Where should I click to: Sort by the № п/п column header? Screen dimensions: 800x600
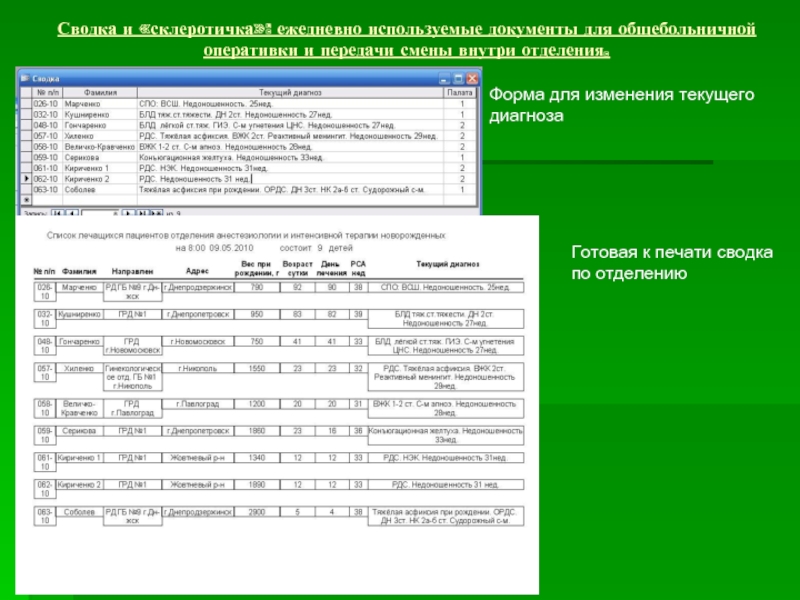[47, 92]
